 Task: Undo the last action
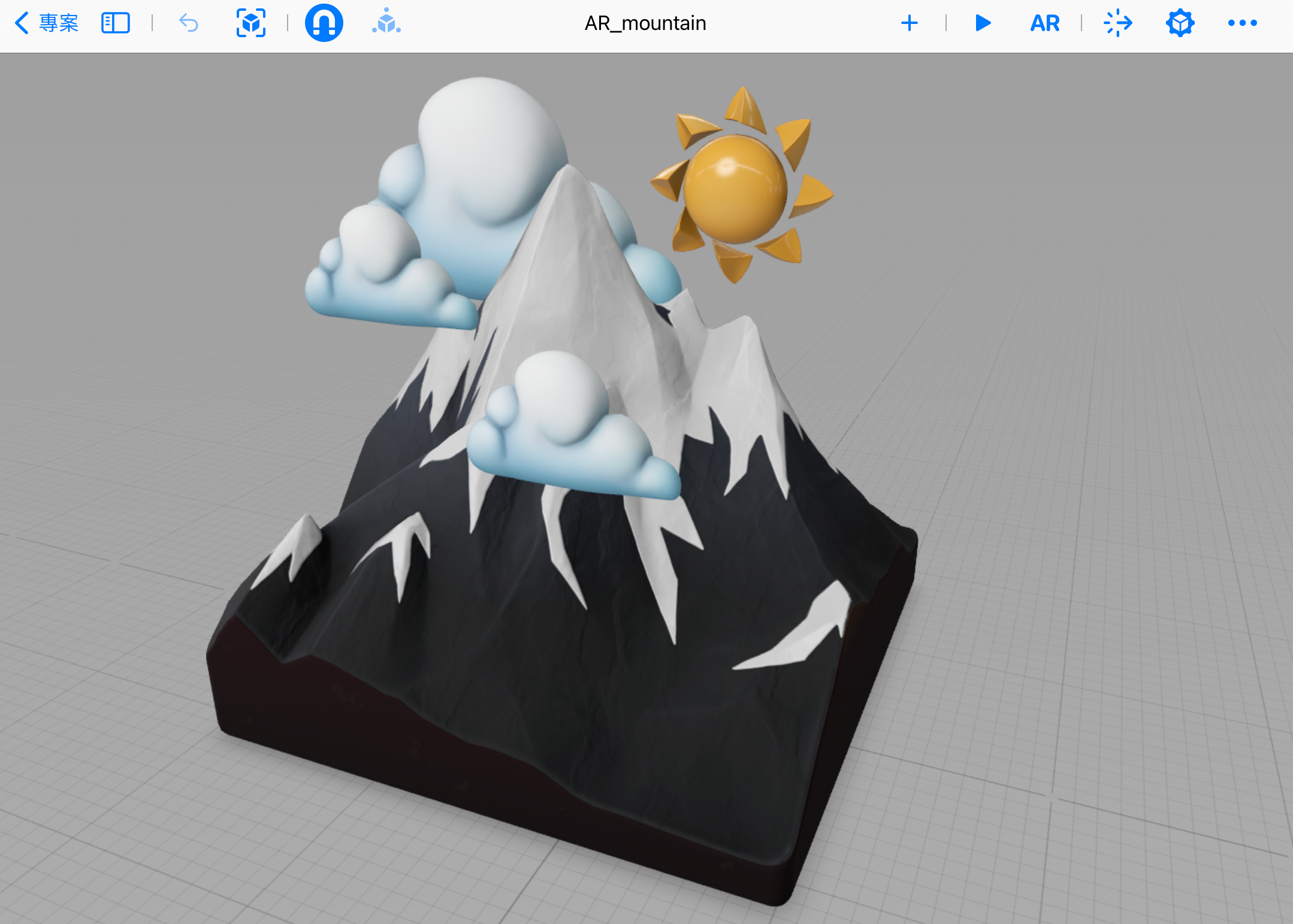click(189, 23)
